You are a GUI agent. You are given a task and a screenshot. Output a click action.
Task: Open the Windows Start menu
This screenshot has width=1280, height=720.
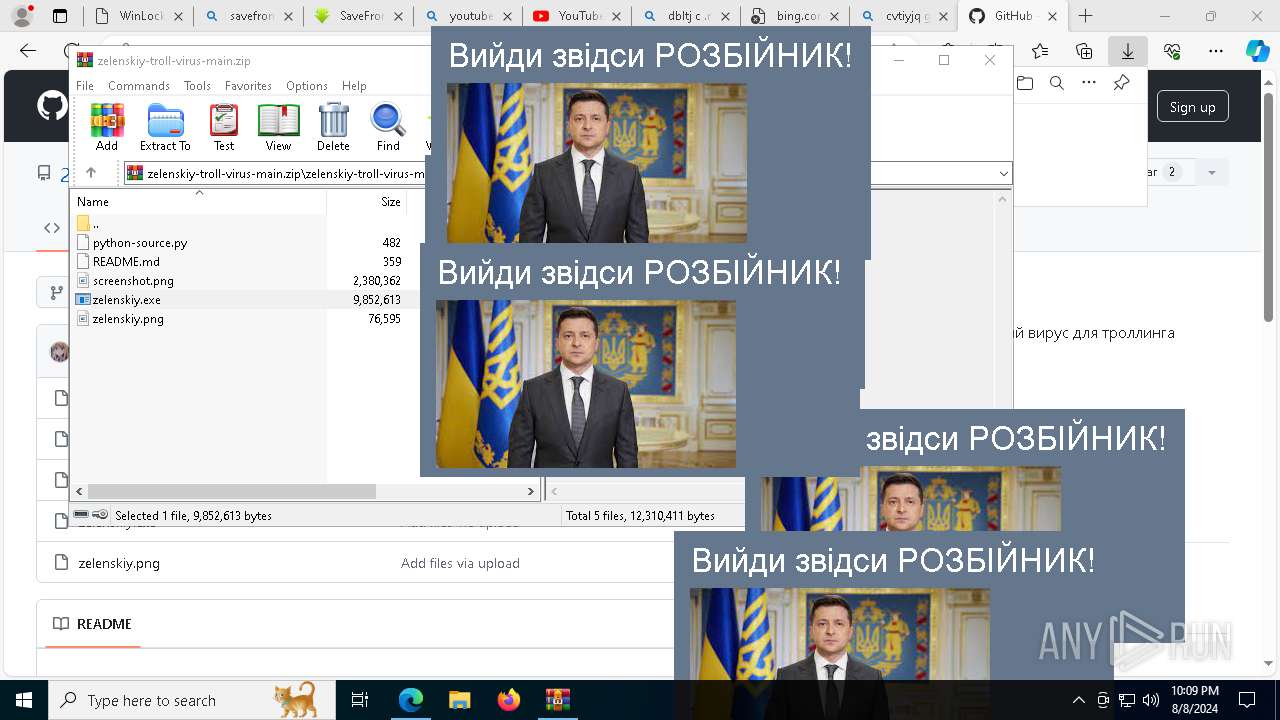[x=23, y=700]
